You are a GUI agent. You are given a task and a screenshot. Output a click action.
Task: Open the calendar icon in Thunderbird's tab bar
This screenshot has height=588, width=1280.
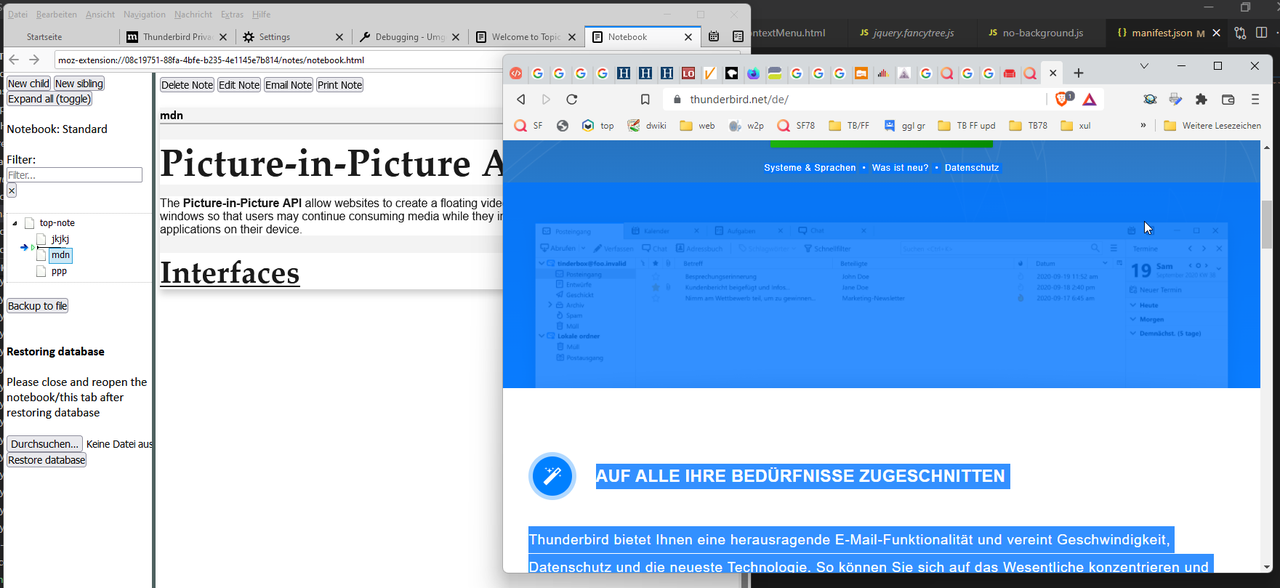tap(714, 37)
